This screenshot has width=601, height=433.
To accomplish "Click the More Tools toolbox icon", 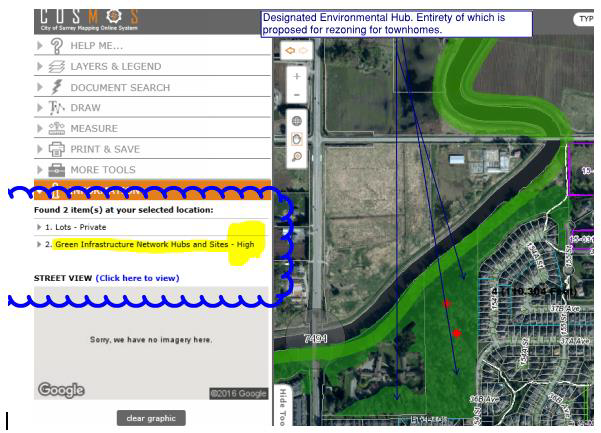I will pos(57,170).
